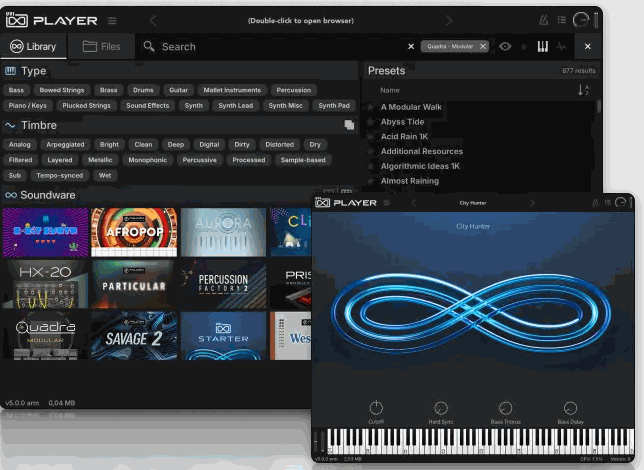Click the Search input field
This screenshot has width=644, height=470.
point(271,46)
